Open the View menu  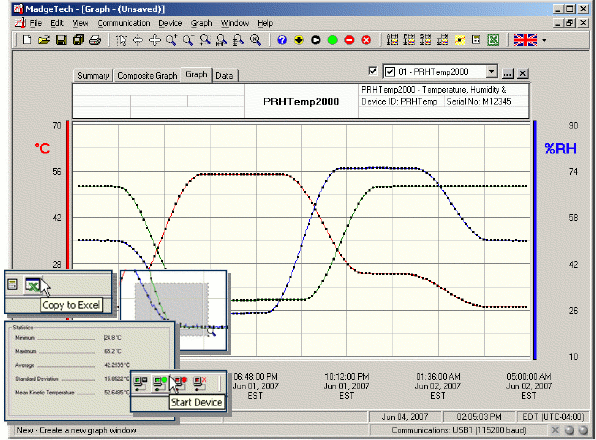point(80,23)
